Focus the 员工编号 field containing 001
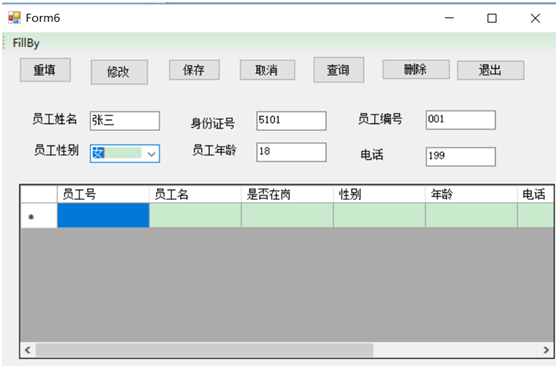Screen dimensions: 558x368 [x=460, y=120]
